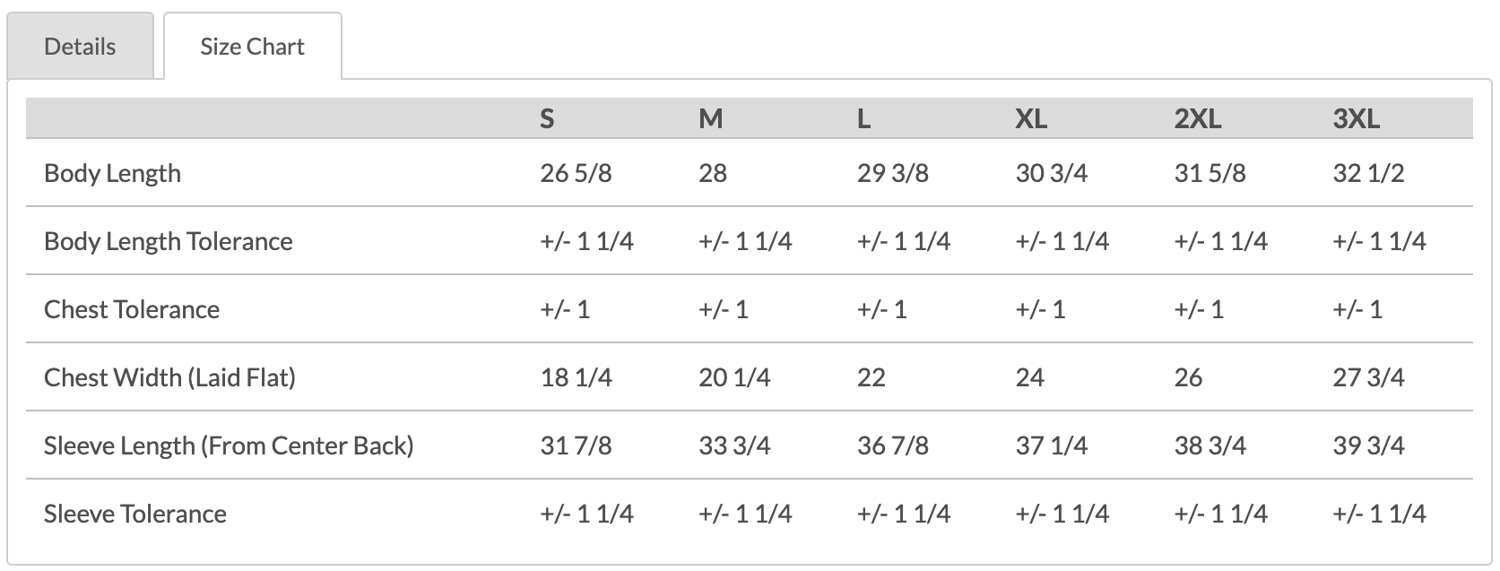Click the XL size column header

(1031, 119)
